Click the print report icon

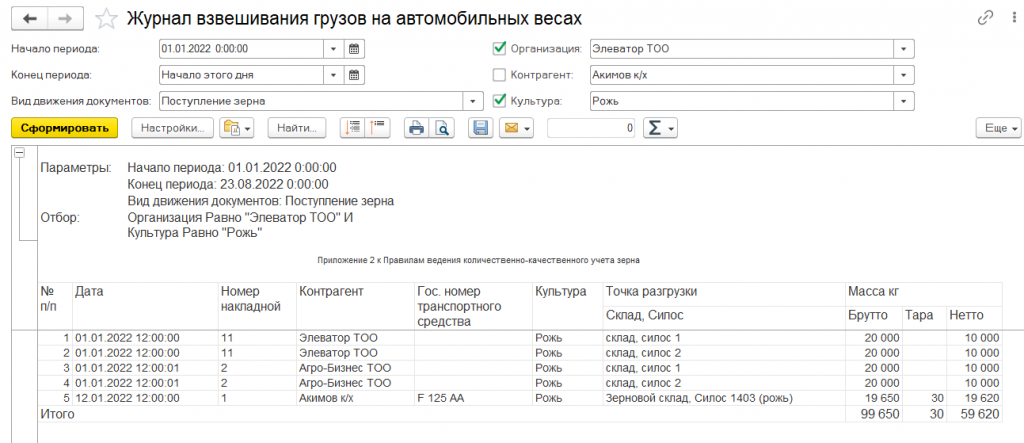tap(416, 128)
